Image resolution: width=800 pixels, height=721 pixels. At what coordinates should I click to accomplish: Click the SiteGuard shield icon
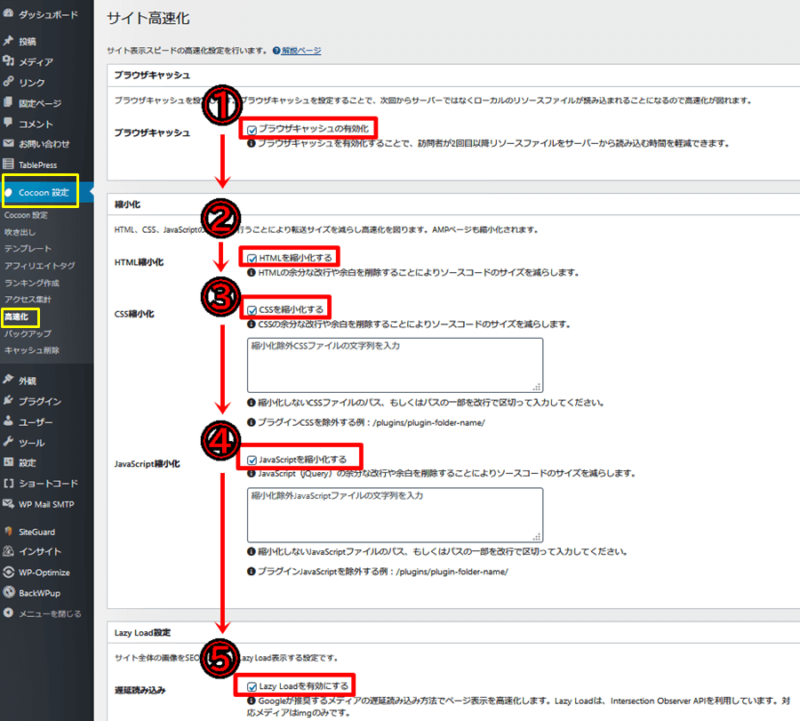[x=8, y=531]
